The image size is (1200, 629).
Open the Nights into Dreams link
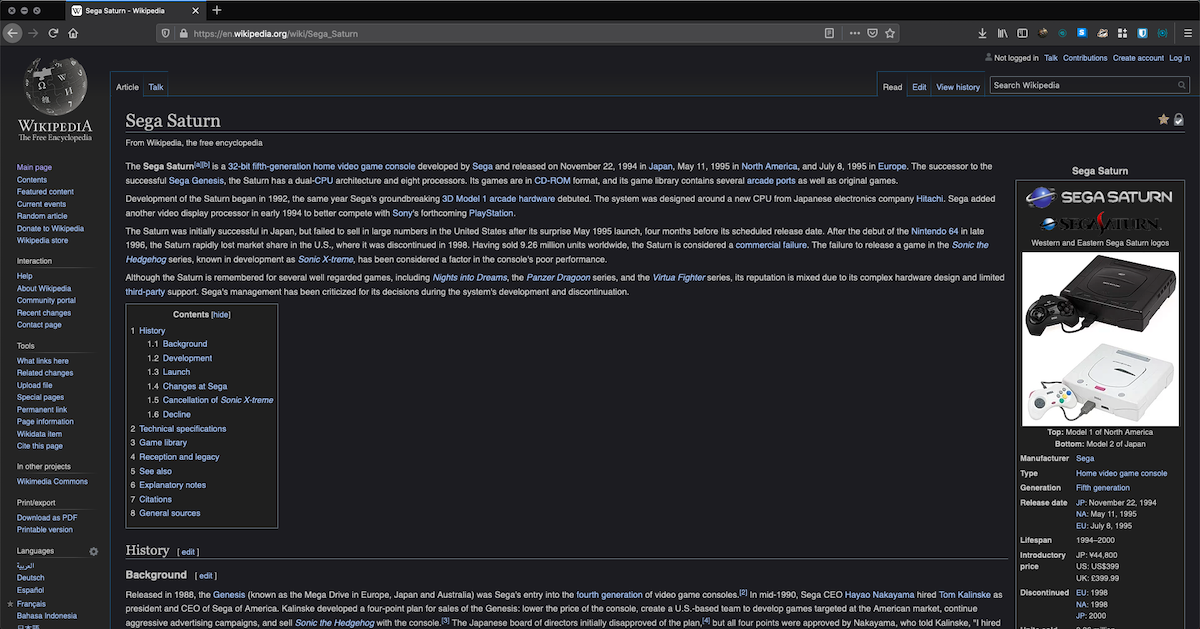470,277
